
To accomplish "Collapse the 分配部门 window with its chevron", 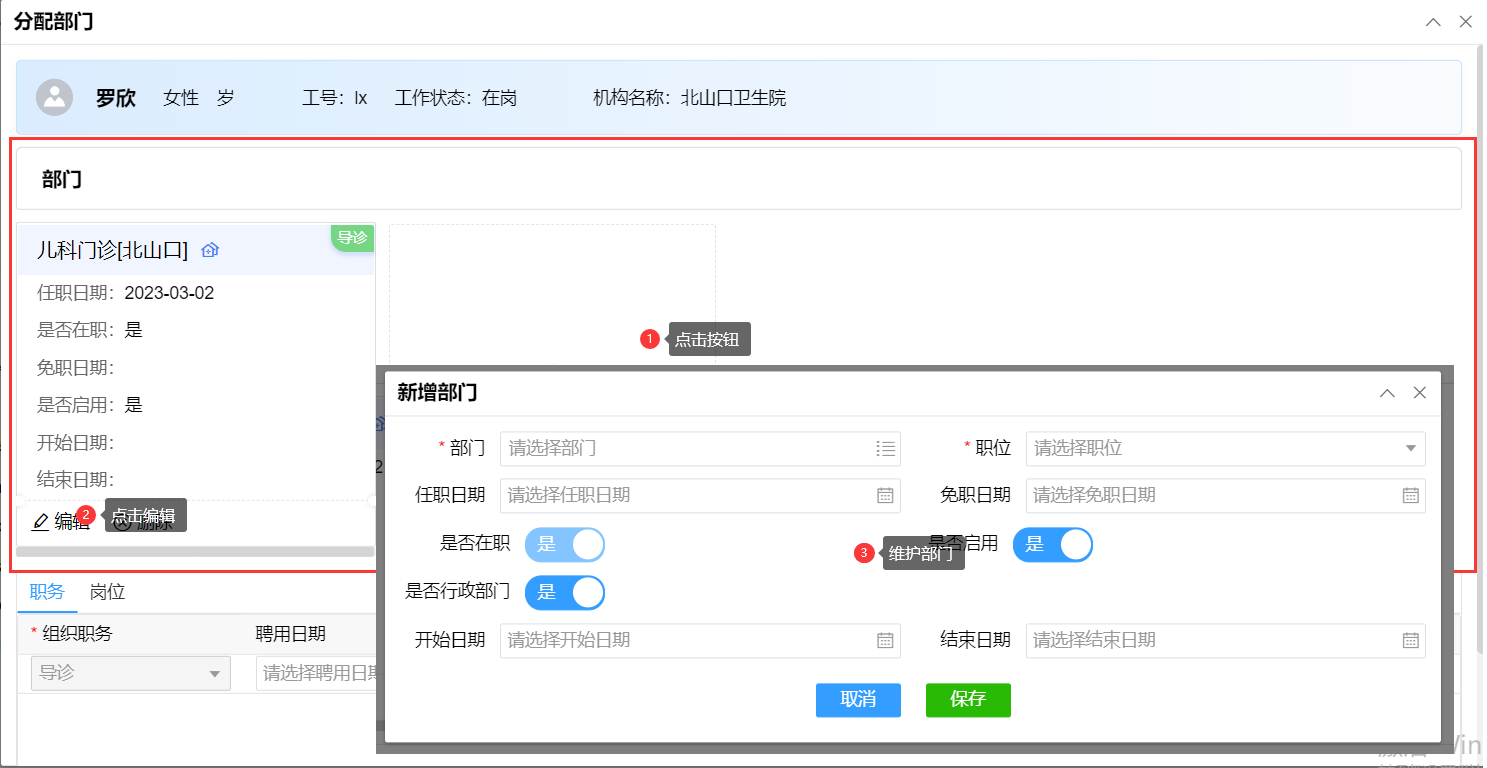I will pos(1433,21).
